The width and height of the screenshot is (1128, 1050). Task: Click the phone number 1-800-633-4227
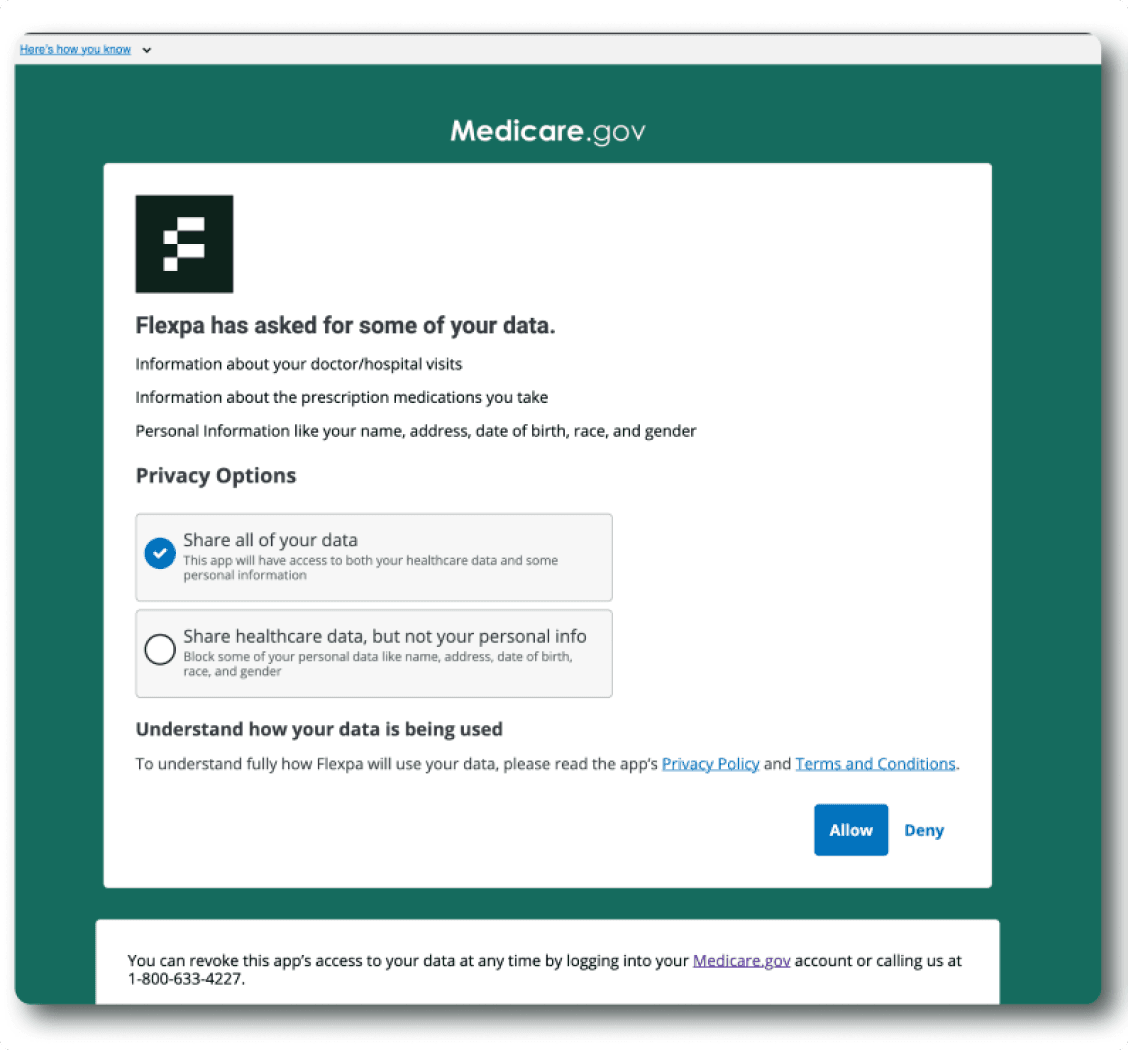[185, 980]
